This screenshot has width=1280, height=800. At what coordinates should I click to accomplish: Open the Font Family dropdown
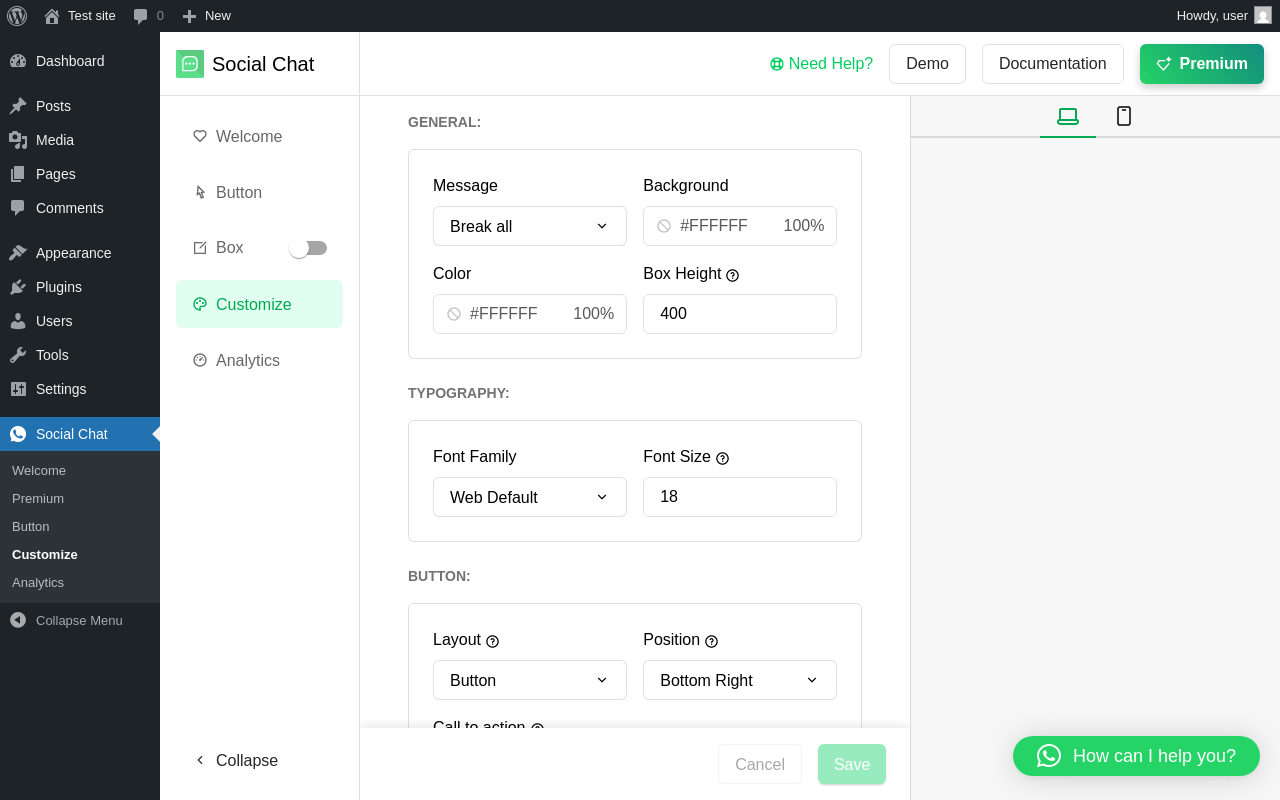[x=530, y=497]
